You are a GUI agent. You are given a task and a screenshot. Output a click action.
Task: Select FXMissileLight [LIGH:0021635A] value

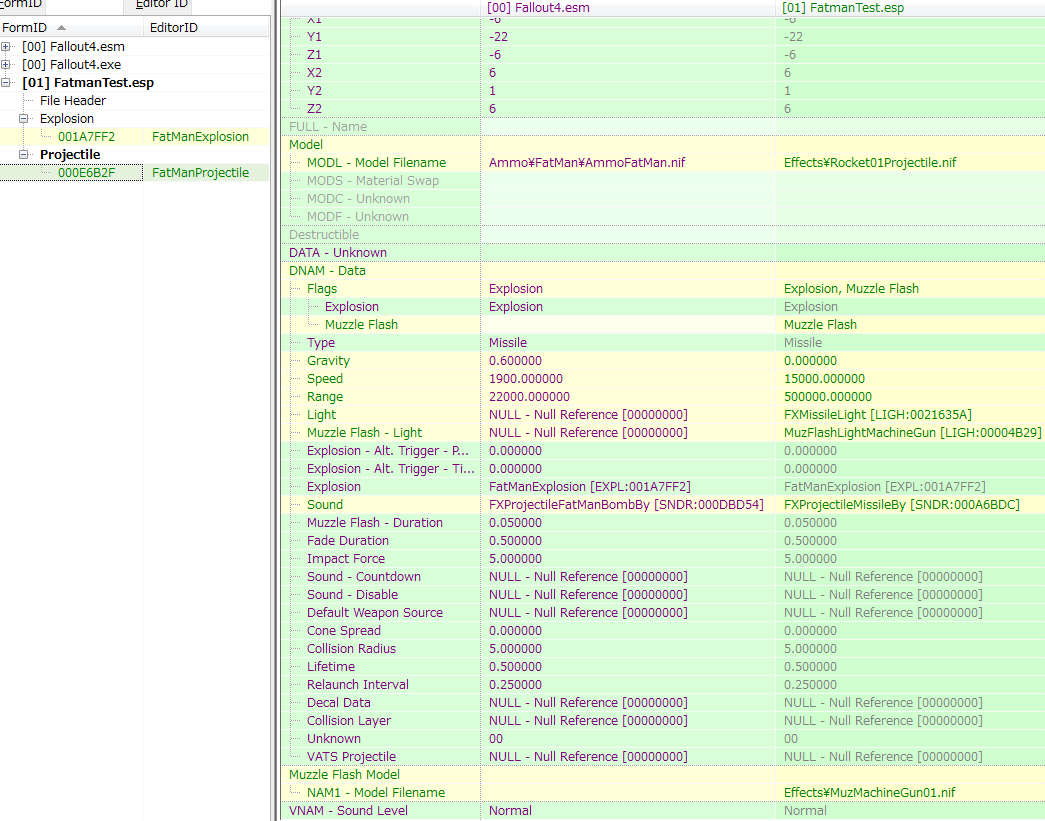pyautogui.click(x=877, y=414)
